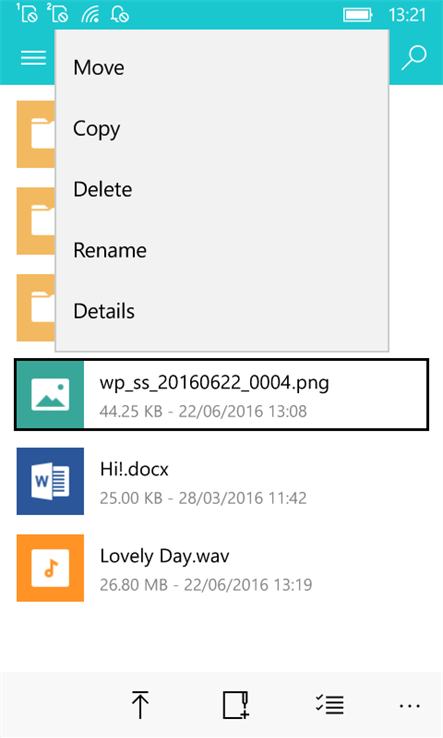Open the Word document icon for Hi!.docx
The width and height of the screenshot is (443, 738).
click(x=50, y=481)
